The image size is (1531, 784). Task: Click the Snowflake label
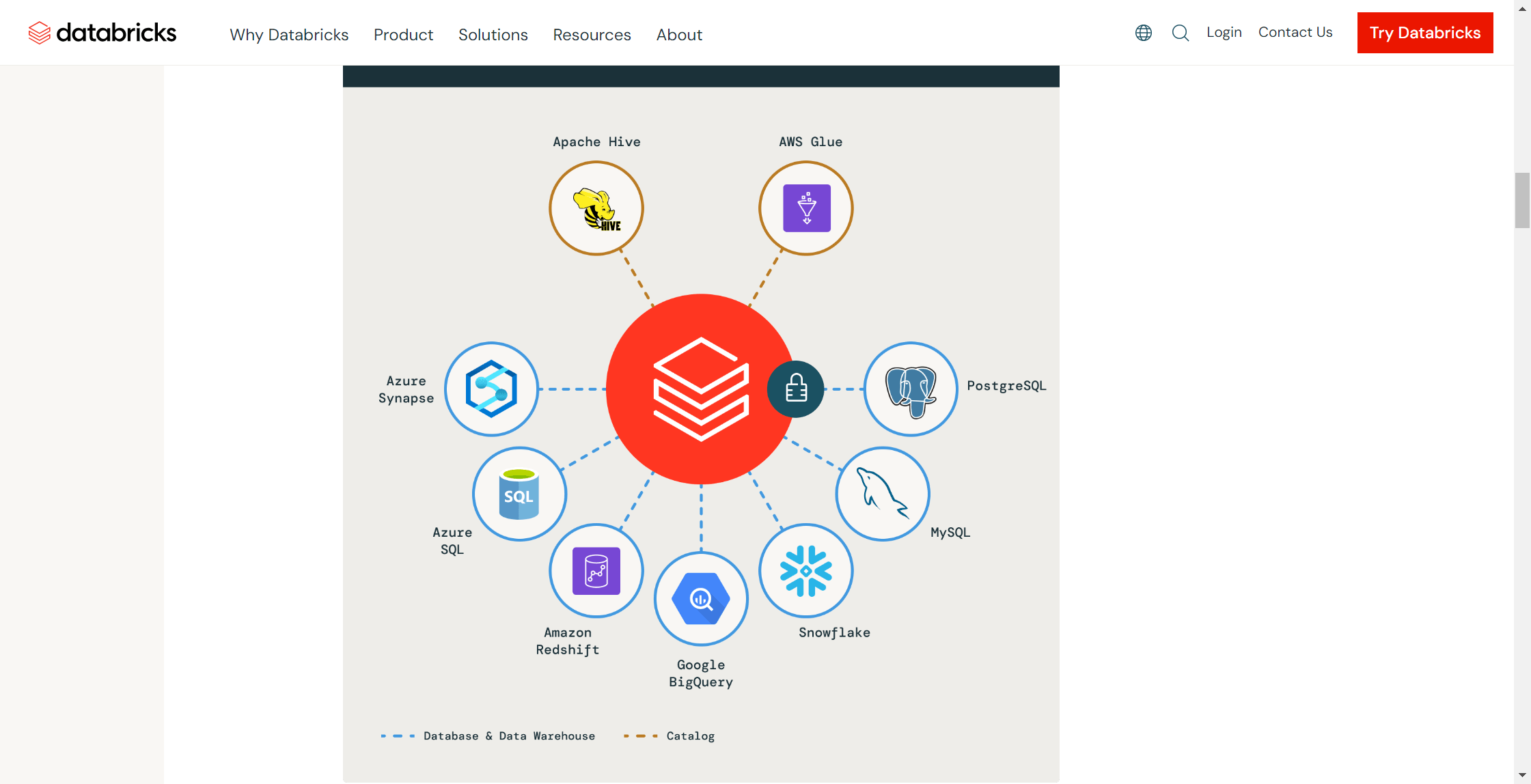[x=834, y=632]
